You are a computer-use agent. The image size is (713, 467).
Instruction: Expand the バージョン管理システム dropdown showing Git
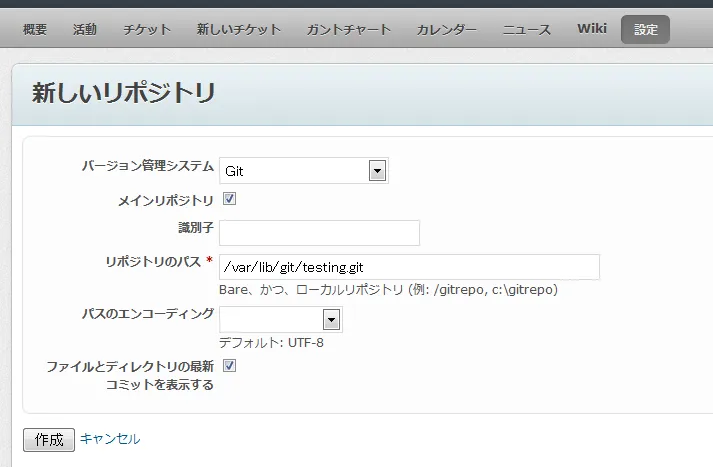tap(303, 171)
